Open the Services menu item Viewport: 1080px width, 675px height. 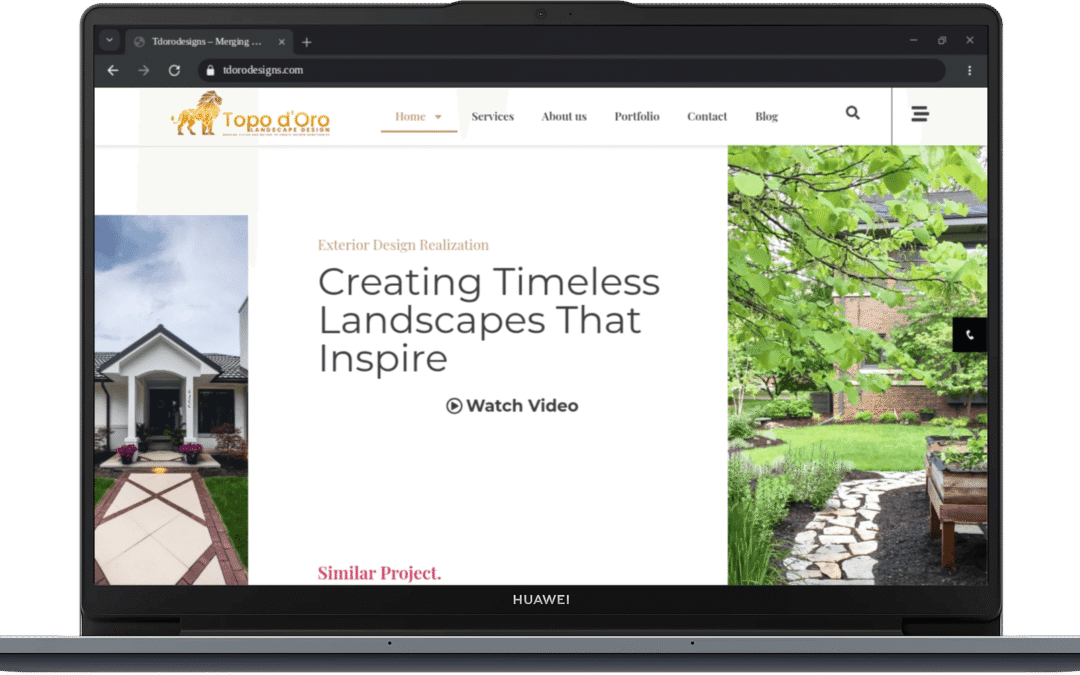pos(492,117)
